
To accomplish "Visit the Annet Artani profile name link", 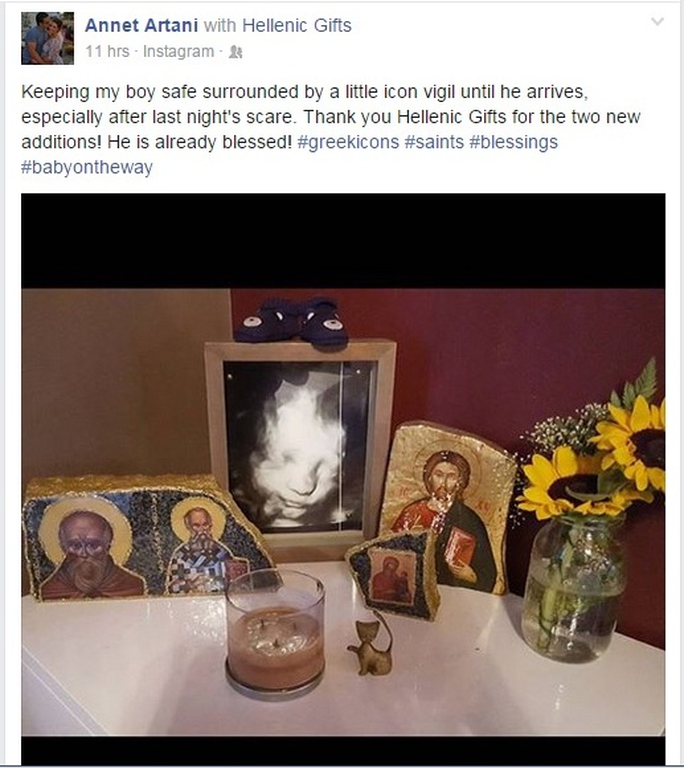I will pyautogui.click(x=142, y=25).
